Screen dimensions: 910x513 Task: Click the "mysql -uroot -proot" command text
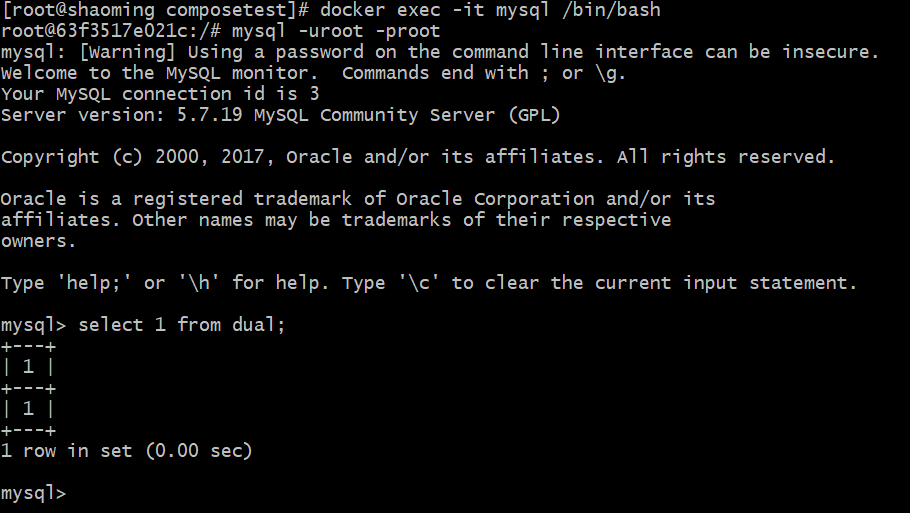coord(336,31)
